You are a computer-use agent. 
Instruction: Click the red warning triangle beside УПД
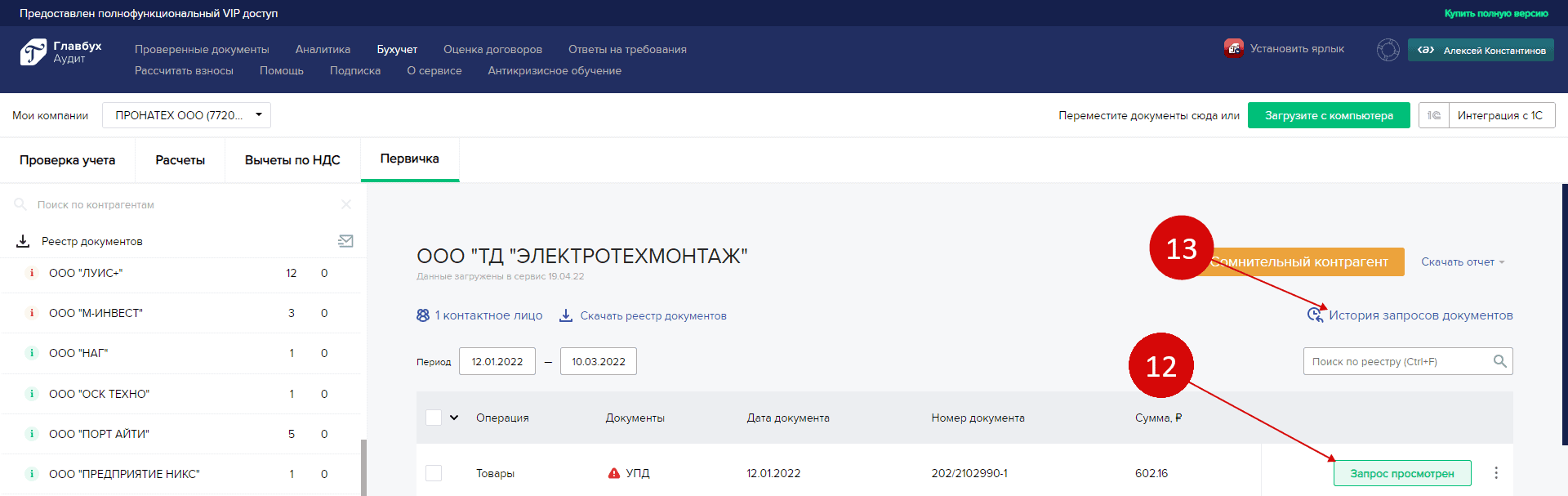click(x=614, y=473)
